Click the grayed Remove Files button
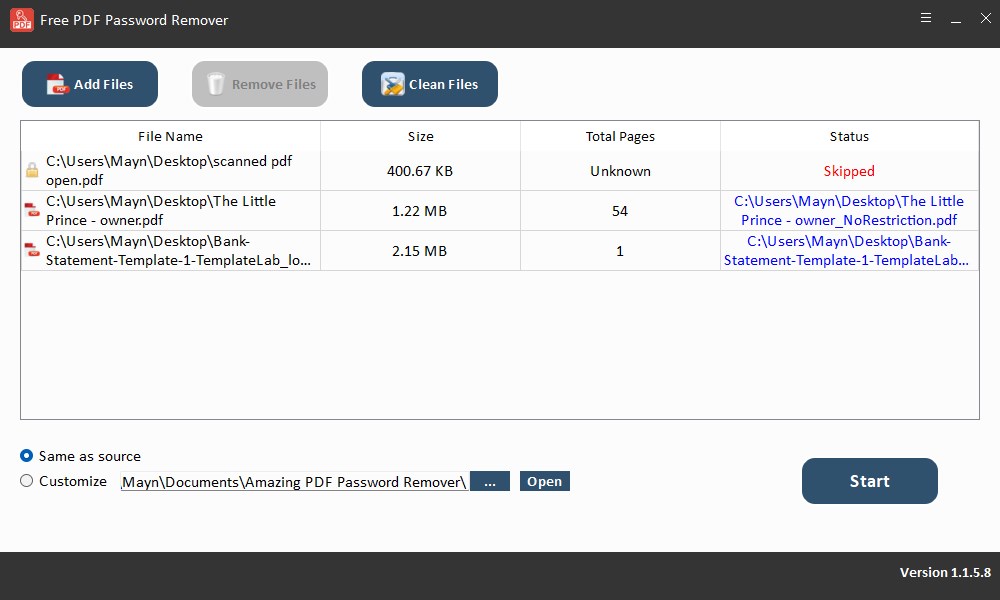 260,84
